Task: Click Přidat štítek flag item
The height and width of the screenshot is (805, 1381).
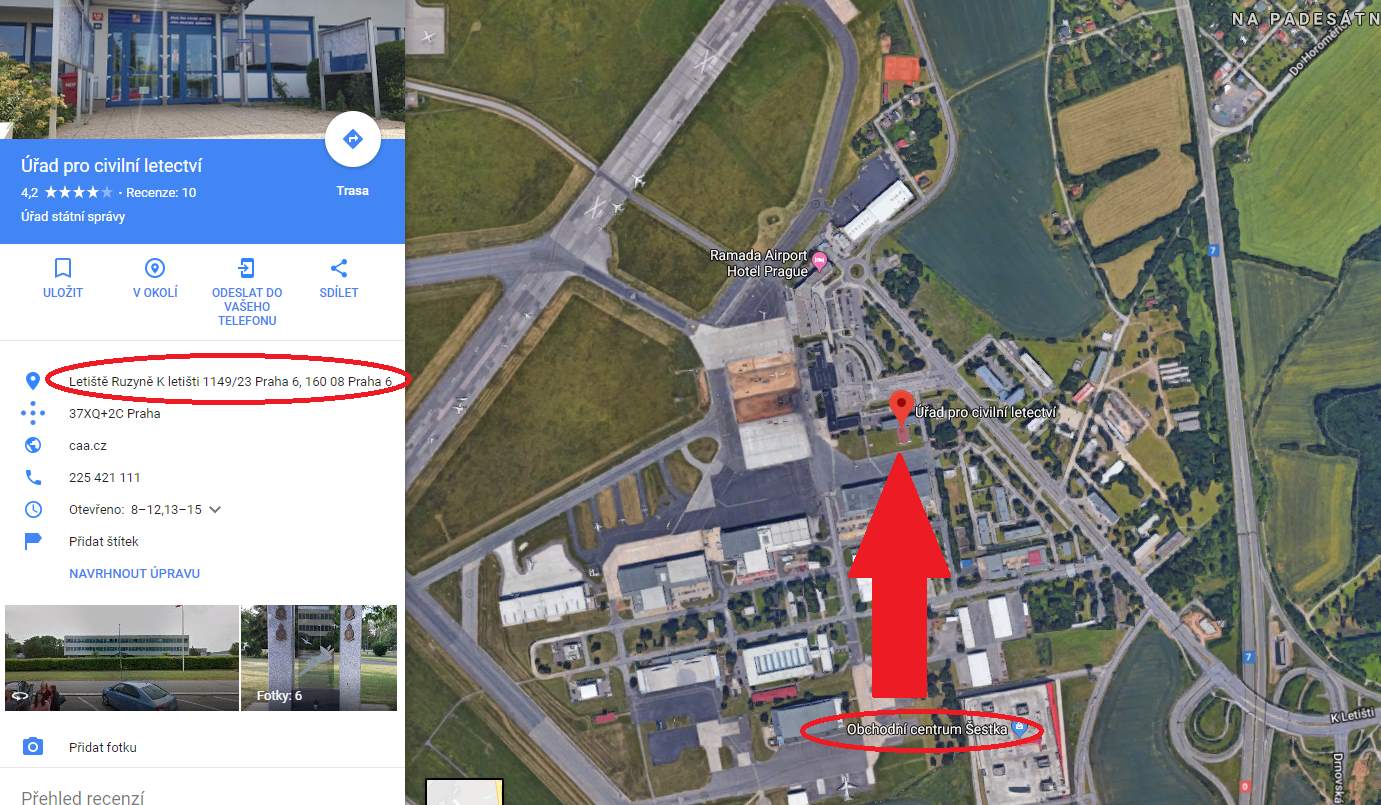Action: [103, 541]
